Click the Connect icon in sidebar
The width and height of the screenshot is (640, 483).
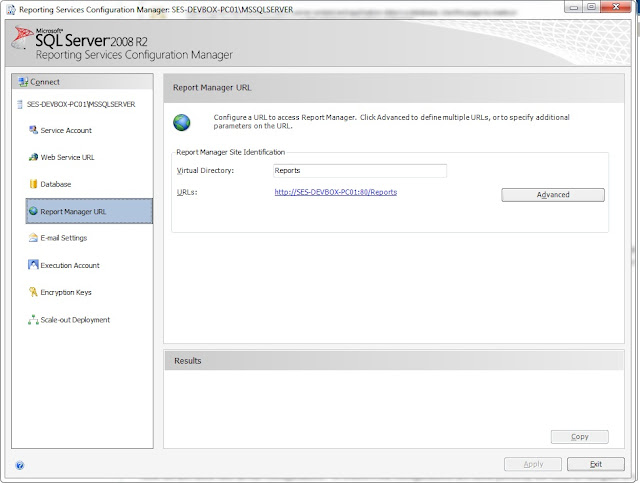(23, 82)
